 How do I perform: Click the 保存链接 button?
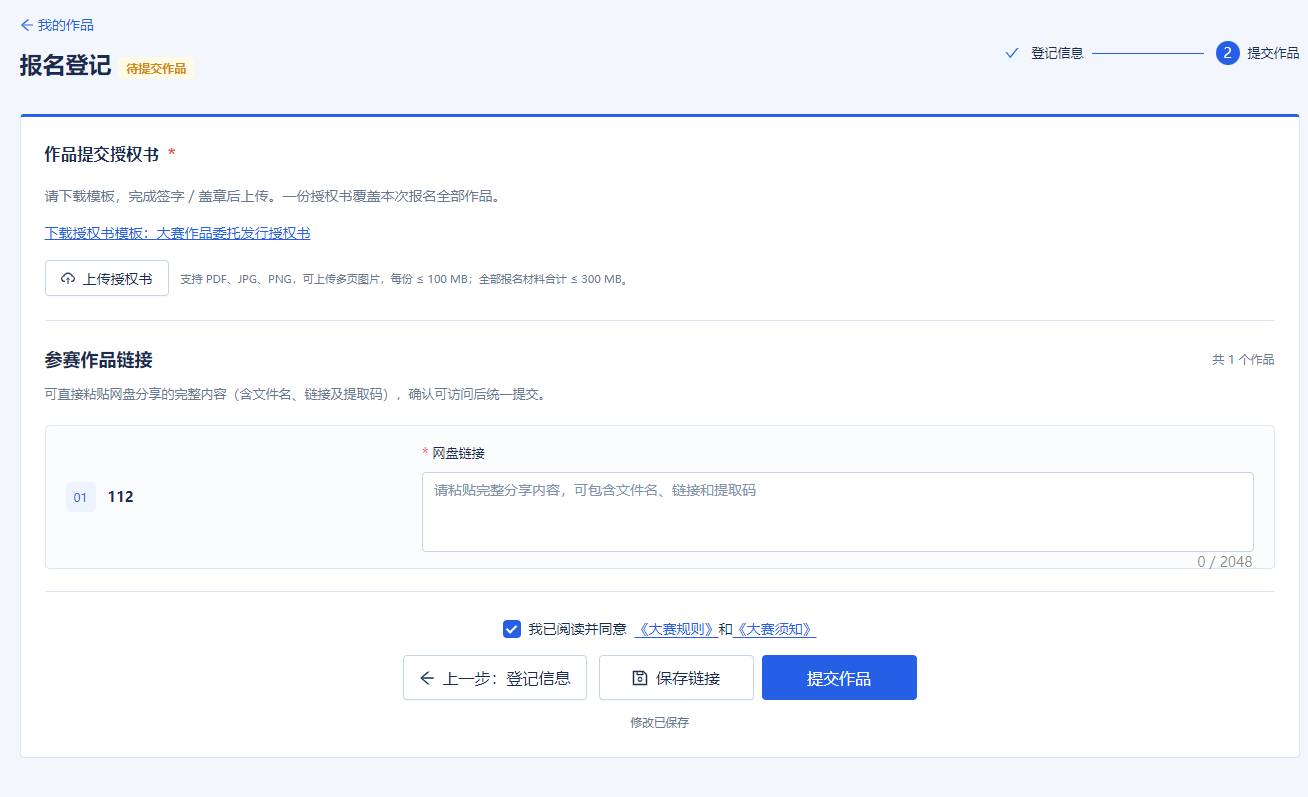pos(676,678)
